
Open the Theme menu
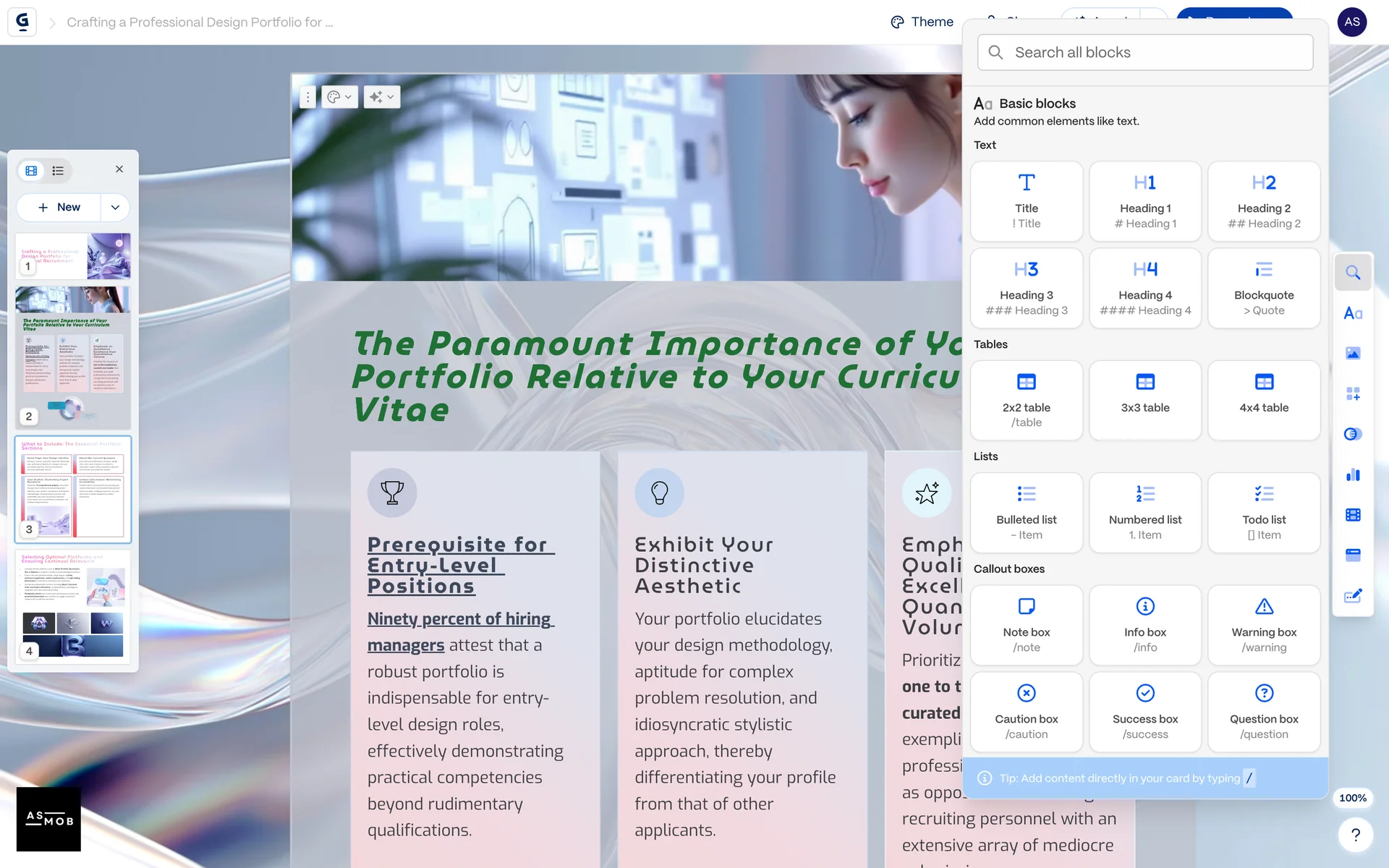922,22
